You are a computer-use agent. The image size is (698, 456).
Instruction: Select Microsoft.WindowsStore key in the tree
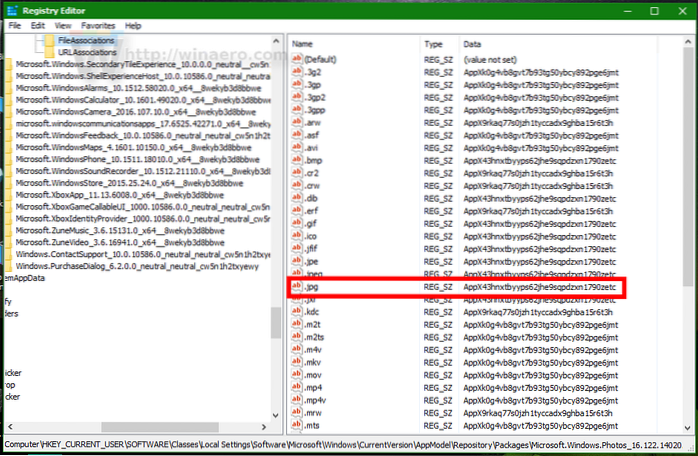click(x=109, y=182)
